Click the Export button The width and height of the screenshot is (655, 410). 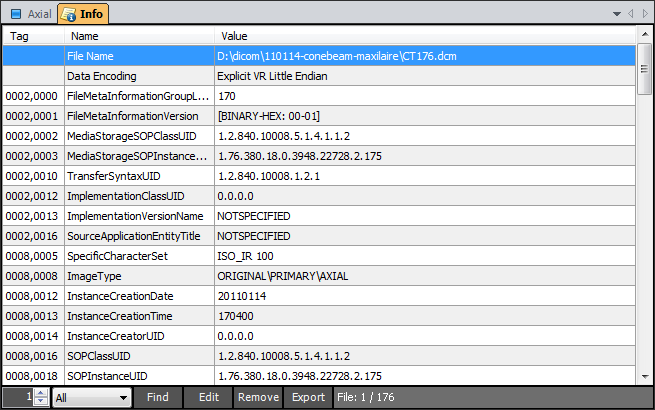tap(308, 397)
